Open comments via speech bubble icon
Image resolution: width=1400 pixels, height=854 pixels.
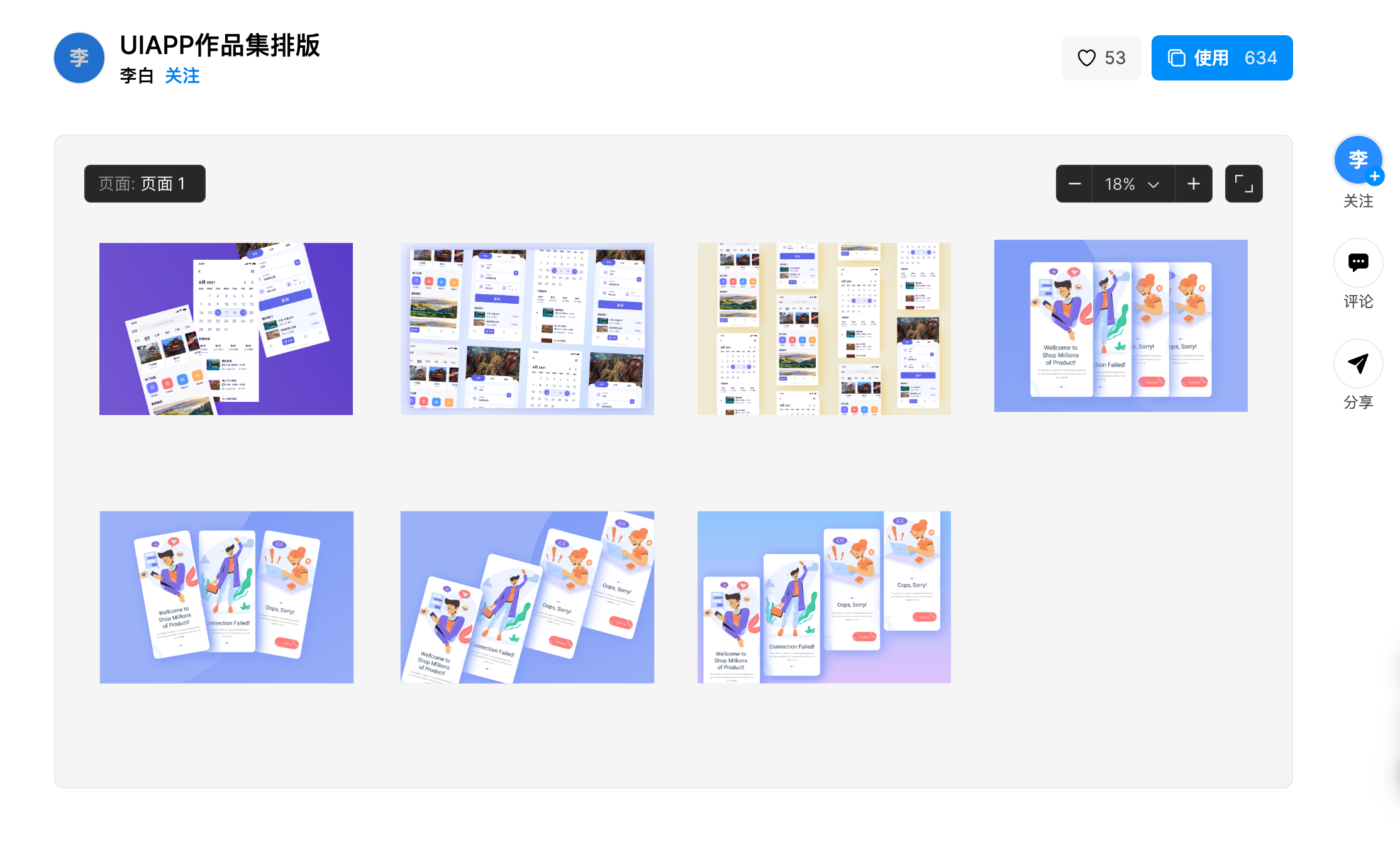click(1358, 262)
